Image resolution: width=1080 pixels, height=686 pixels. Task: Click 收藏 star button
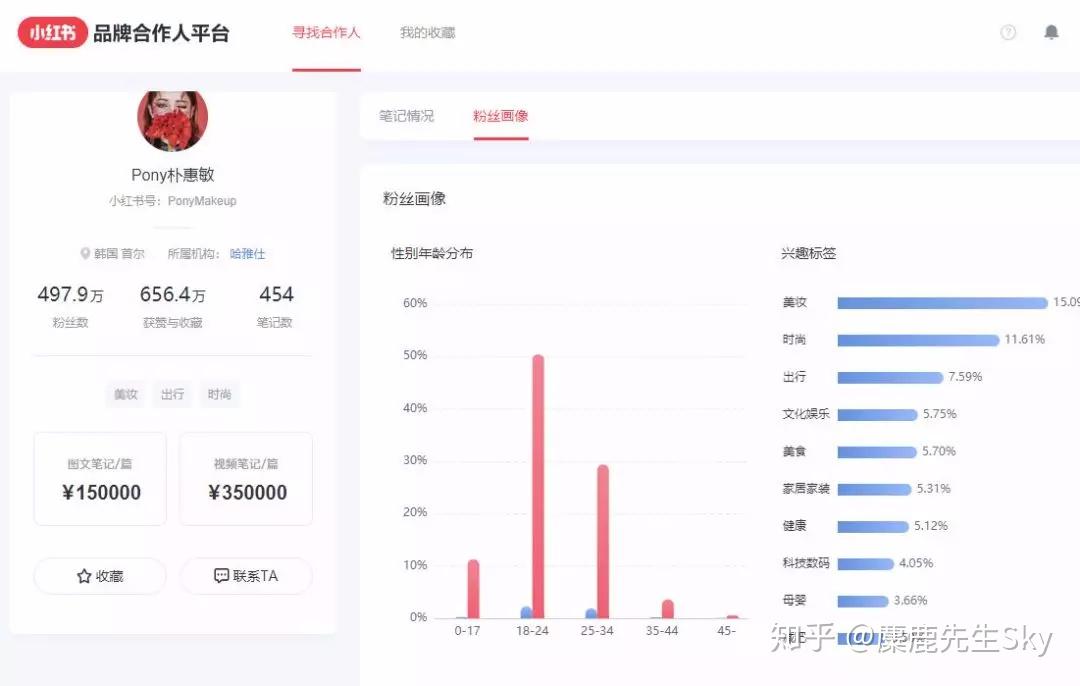(100, 576)
